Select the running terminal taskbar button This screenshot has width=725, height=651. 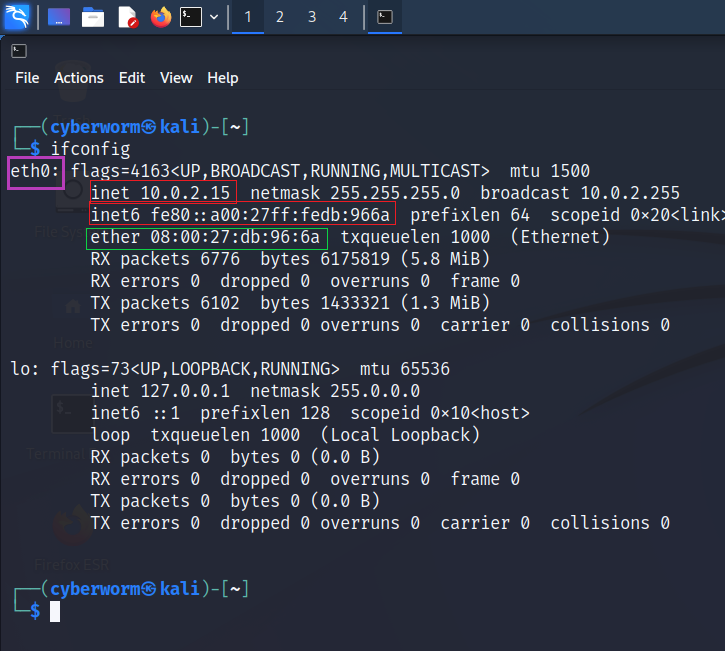[x=385, y=17]
